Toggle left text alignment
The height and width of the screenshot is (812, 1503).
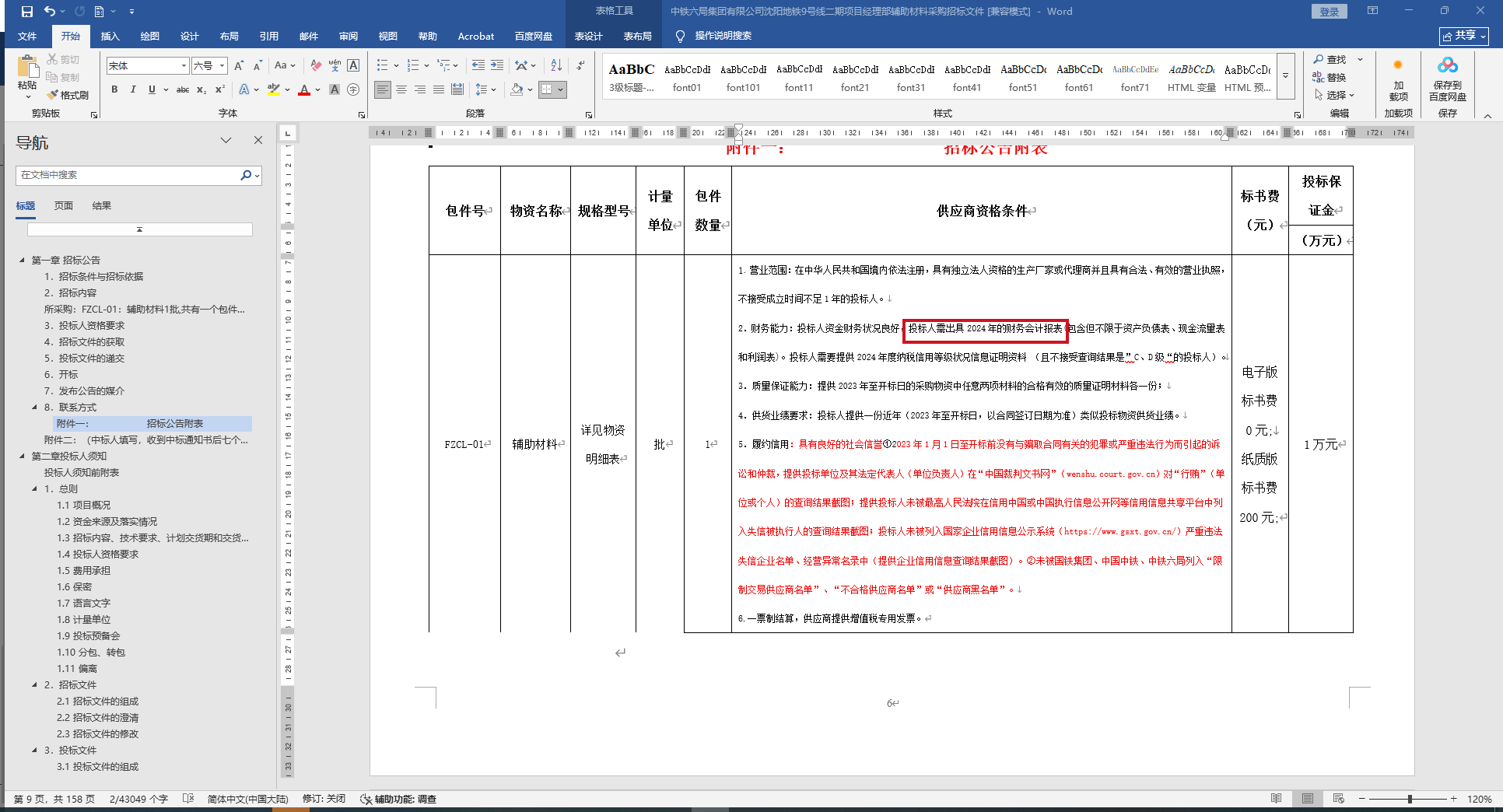[383, 90]
